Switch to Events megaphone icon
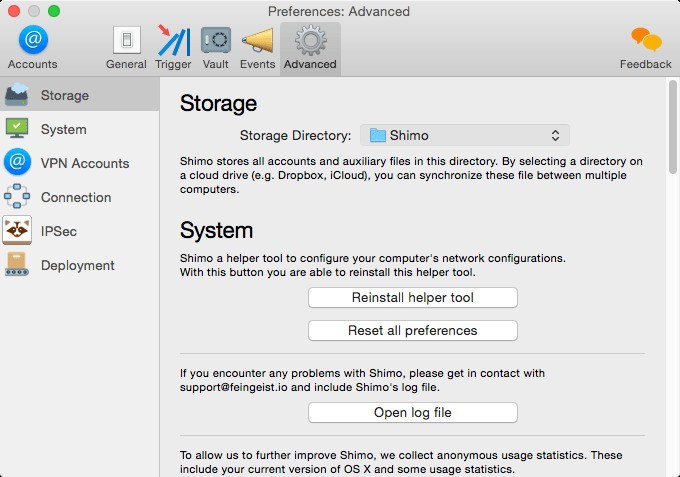This screenshot has height=477, width=680. click(257, 41)
